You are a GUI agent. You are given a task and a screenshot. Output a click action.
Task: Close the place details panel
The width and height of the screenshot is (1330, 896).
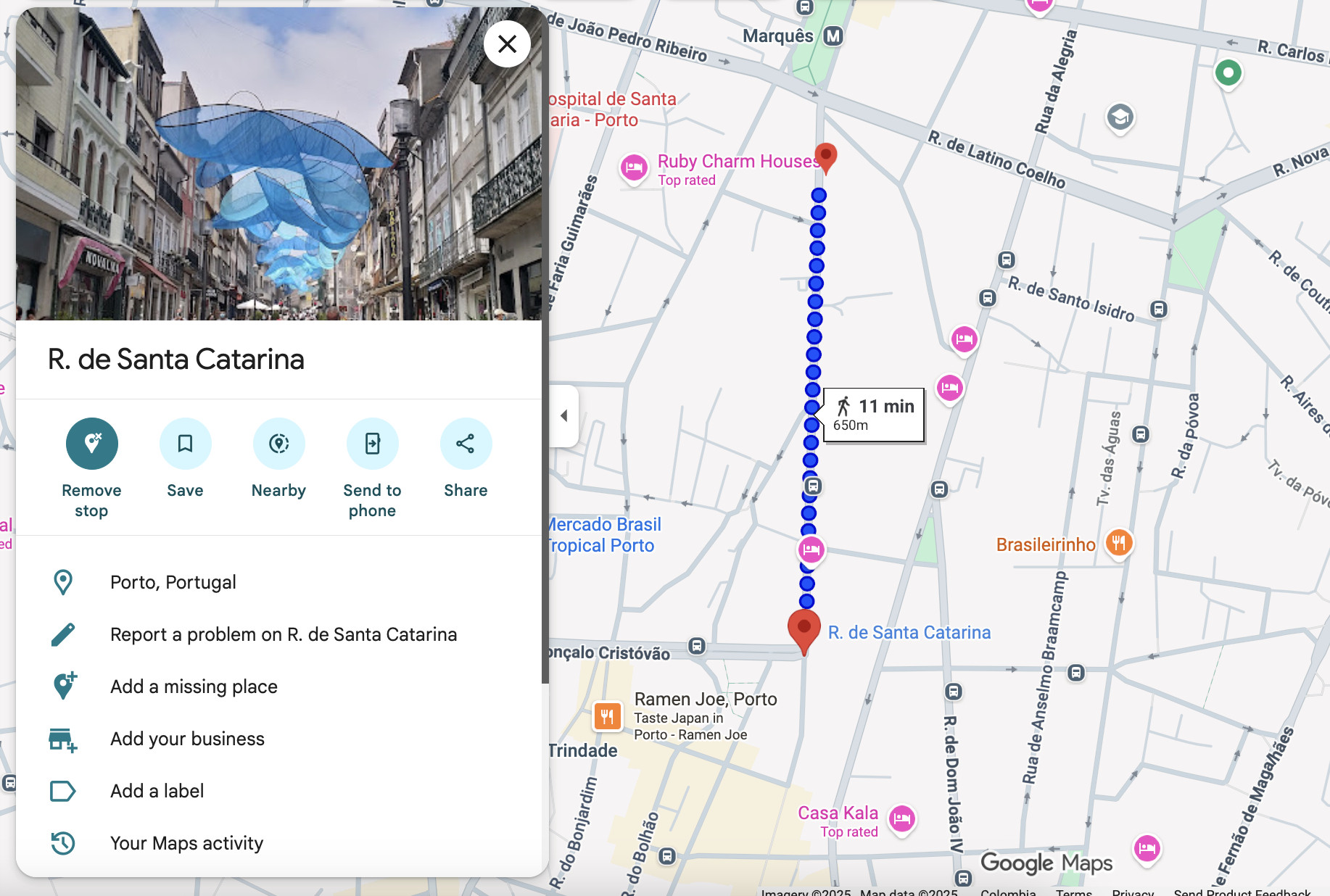click(507, 44)
